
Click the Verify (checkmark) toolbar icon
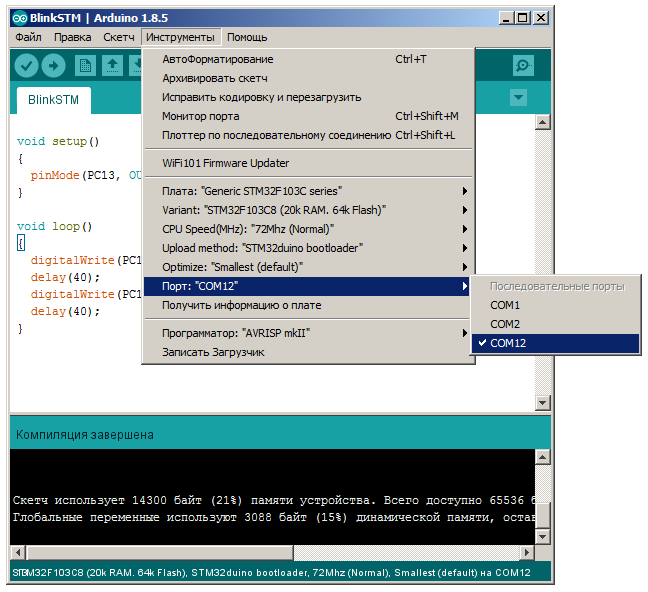pyautogui.click(x=26, y=65)
